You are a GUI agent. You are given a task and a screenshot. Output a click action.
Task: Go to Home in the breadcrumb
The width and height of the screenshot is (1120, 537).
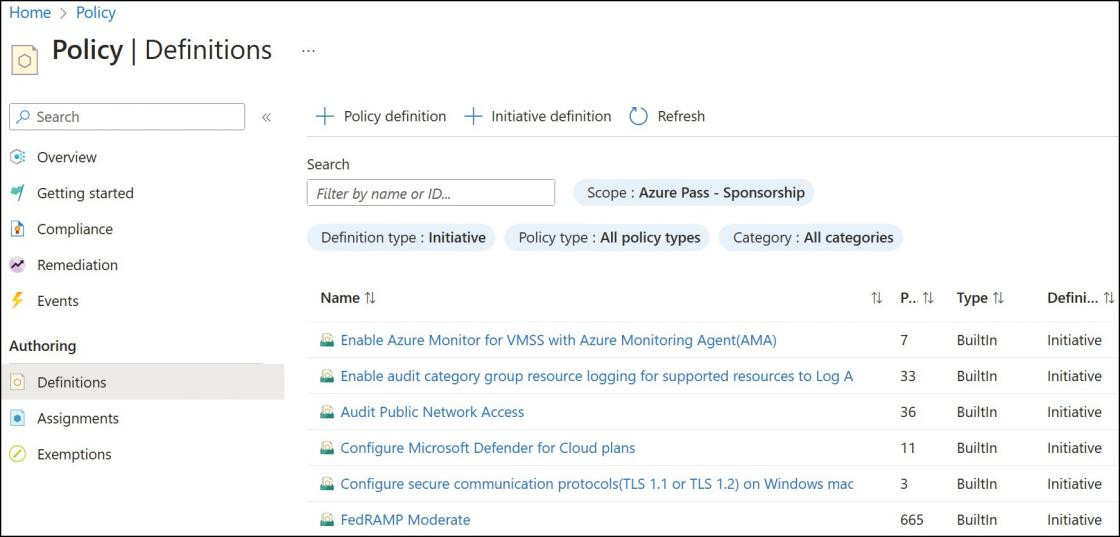coord(30,13)
